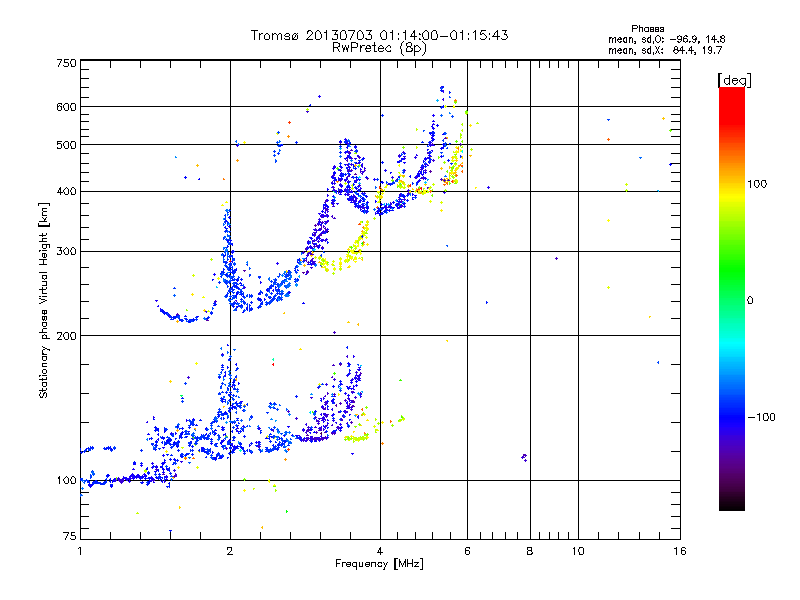
Task: Click the x-axis tick label '6'
Action: [x=467, y=551]
